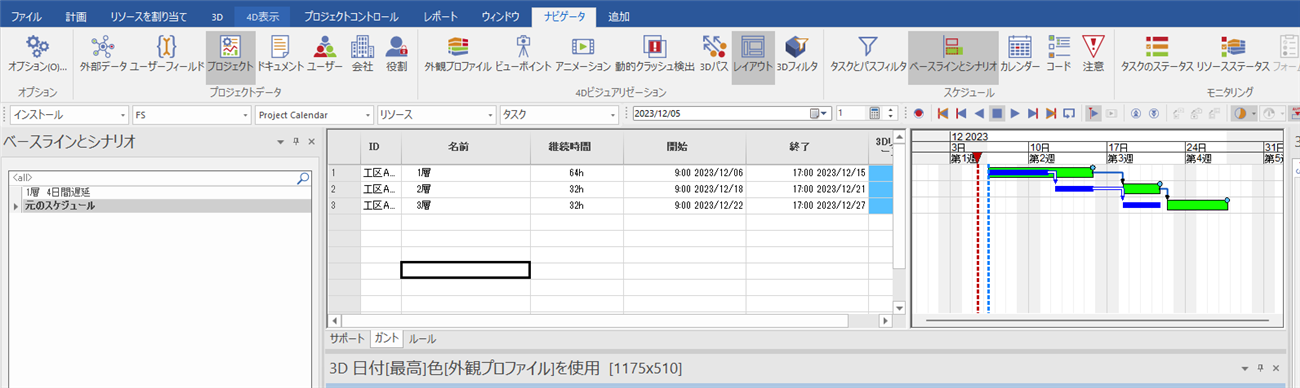Click the step value field showing 1

(851, 114)
